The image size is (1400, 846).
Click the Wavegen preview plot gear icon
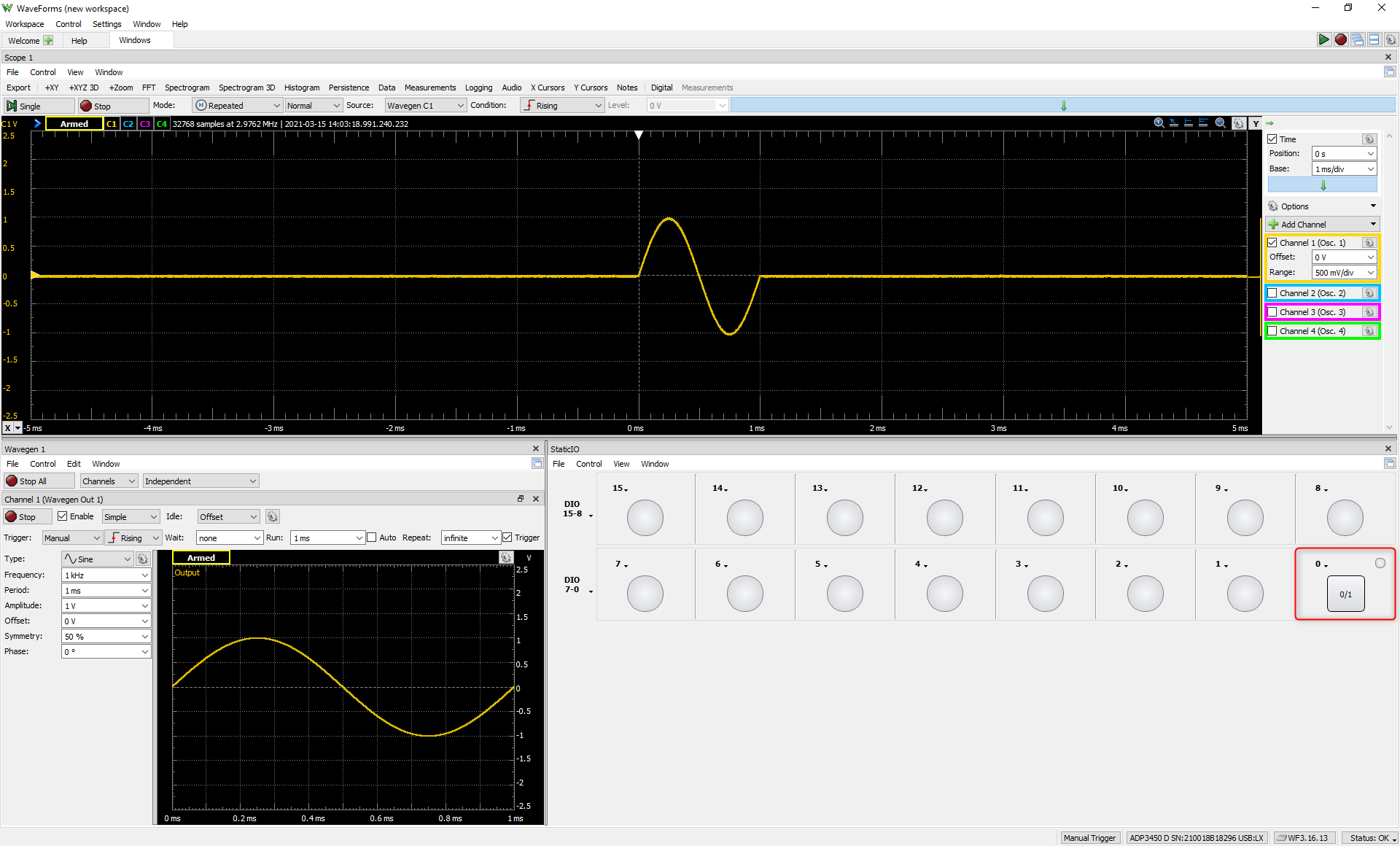point(506,557)
